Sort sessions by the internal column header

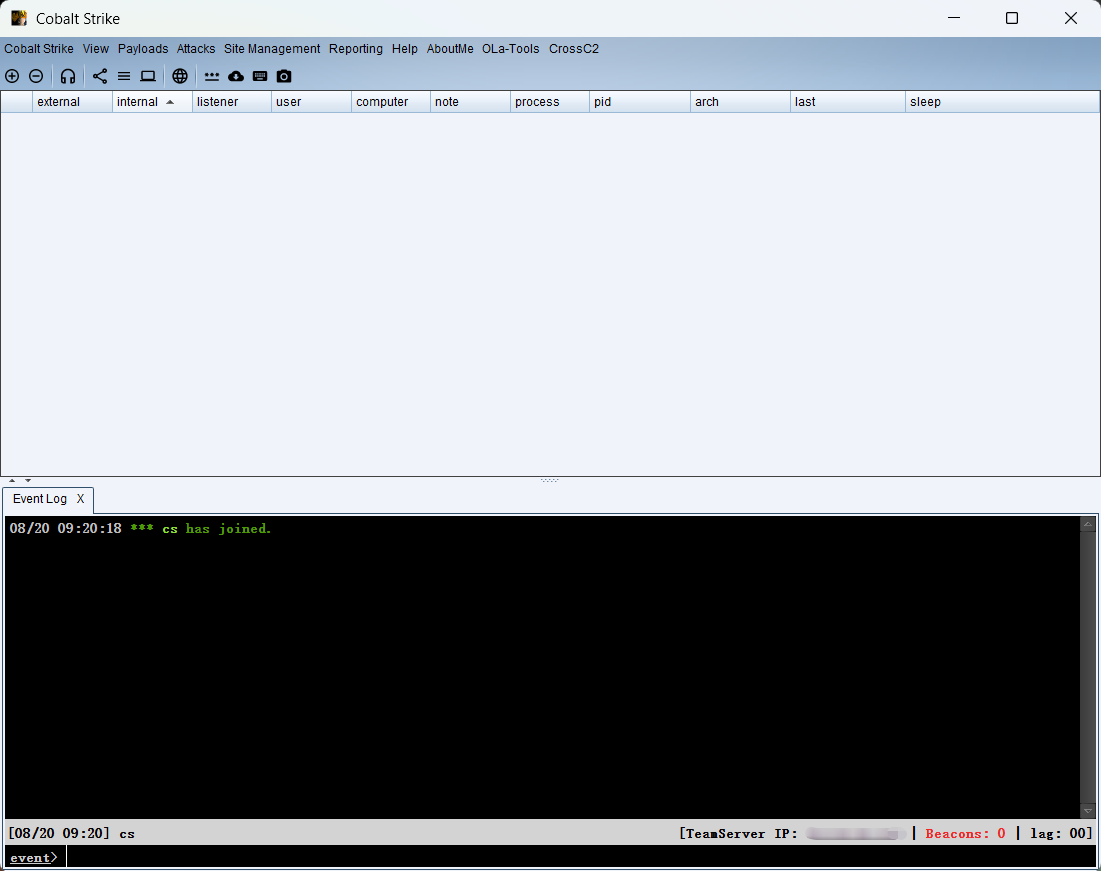152,102
